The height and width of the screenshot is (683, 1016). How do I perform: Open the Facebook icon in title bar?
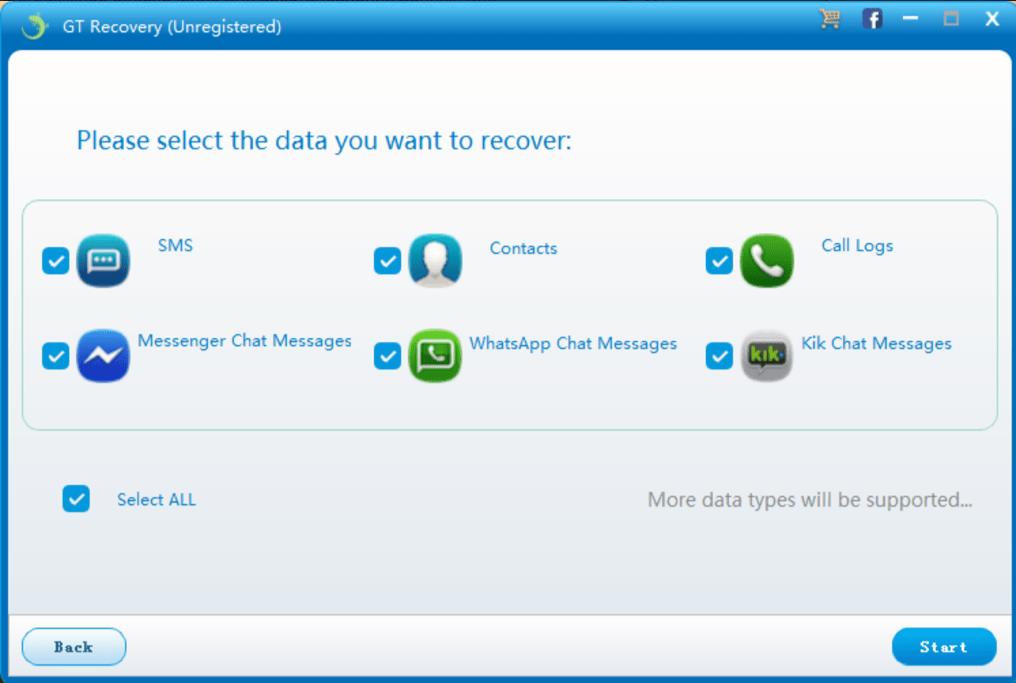[872, 19]
